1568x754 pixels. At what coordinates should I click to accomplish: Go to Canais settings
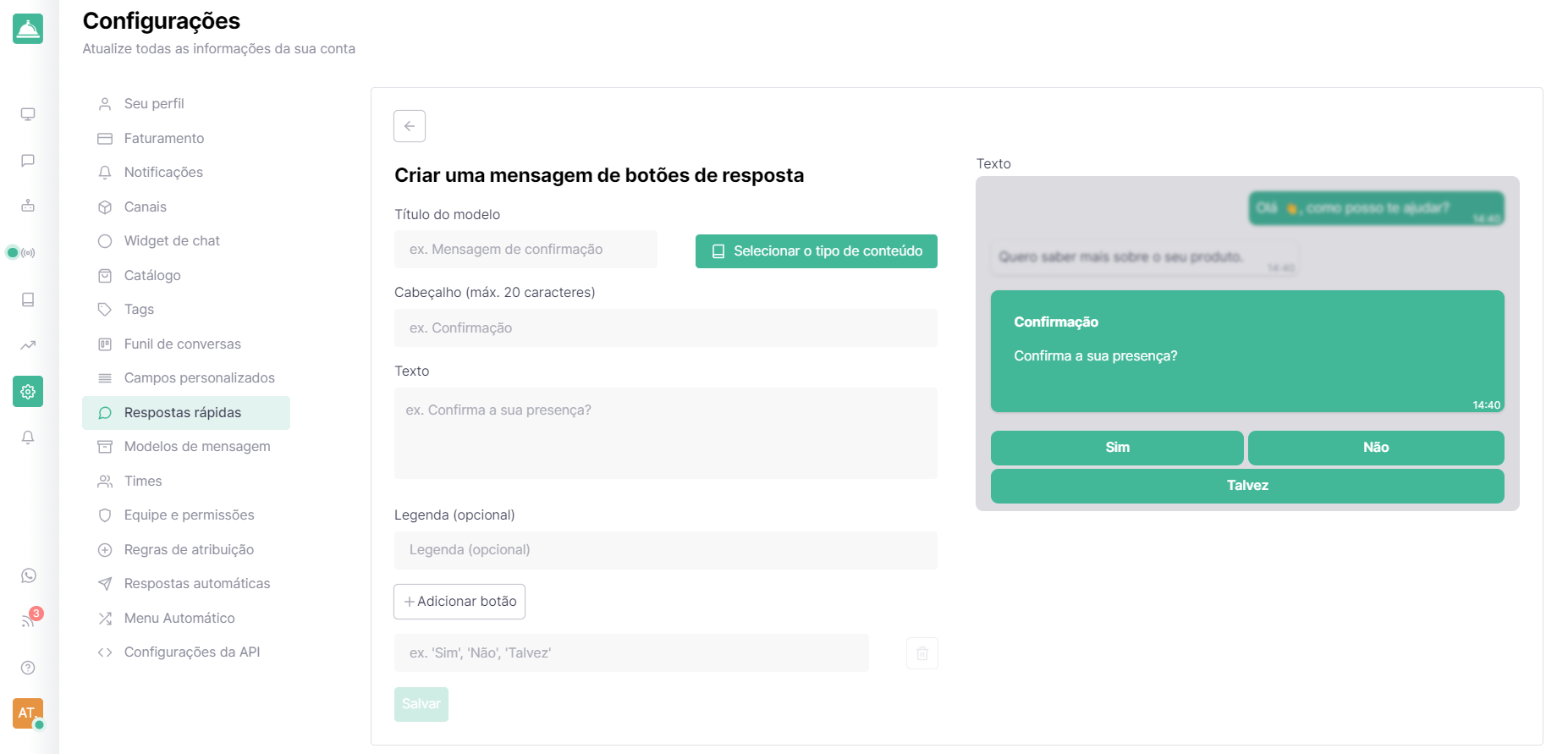coord(186,206)
